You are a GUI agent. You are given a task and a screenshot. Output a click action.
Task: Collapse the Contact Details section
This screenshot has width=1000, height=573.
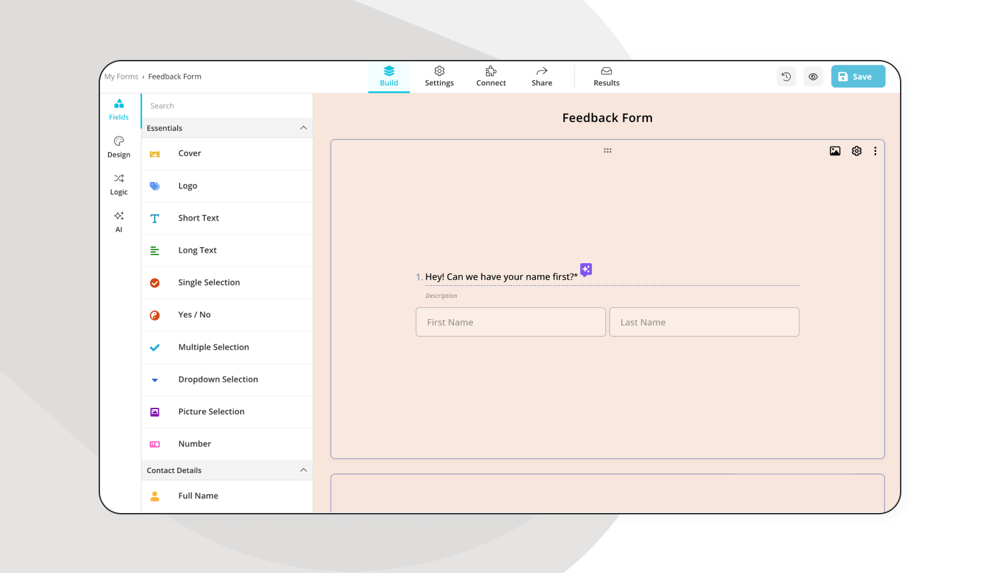point(303,470)
